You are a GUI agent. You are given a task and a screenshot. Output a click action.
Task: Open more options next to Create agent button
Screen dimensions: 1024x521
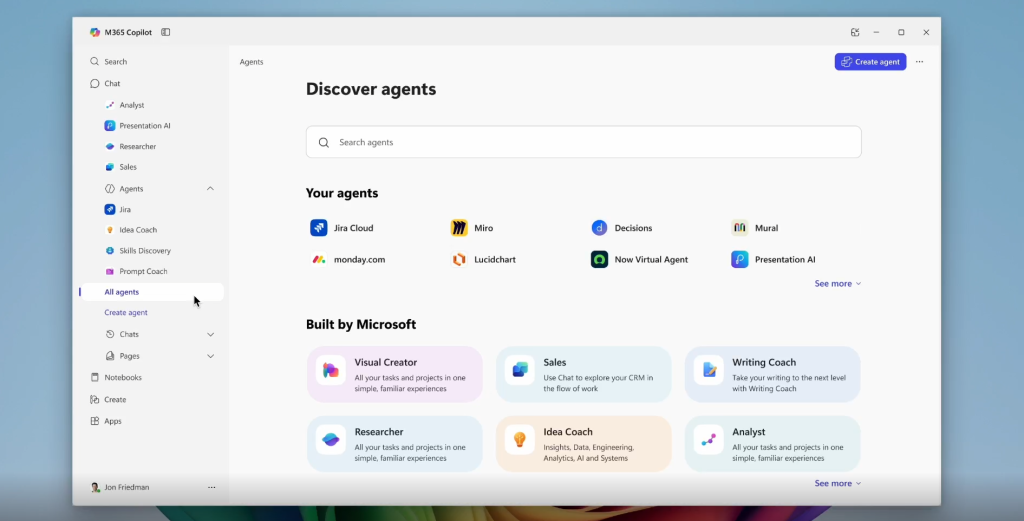click(x=920, y=62)
